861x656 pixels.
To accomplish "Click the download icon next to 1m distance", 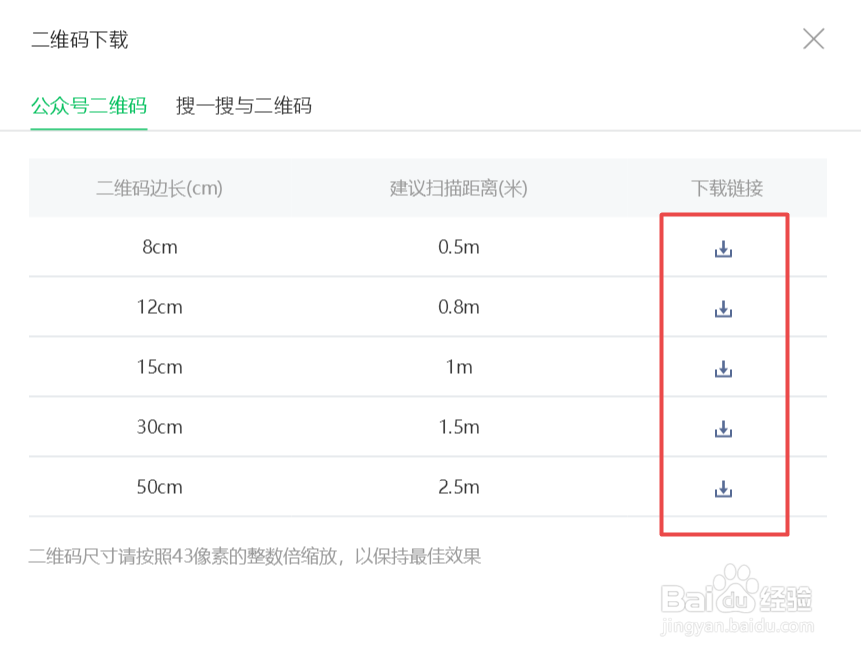I will (x=723, y=367).
